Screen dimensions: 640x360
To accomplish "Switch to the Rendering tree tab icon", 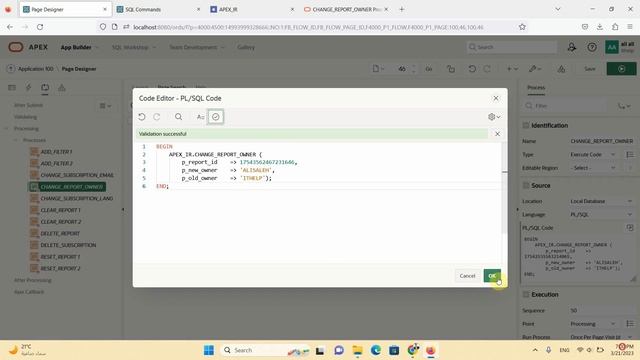I will pyautogui.click(x=12, y=87).
